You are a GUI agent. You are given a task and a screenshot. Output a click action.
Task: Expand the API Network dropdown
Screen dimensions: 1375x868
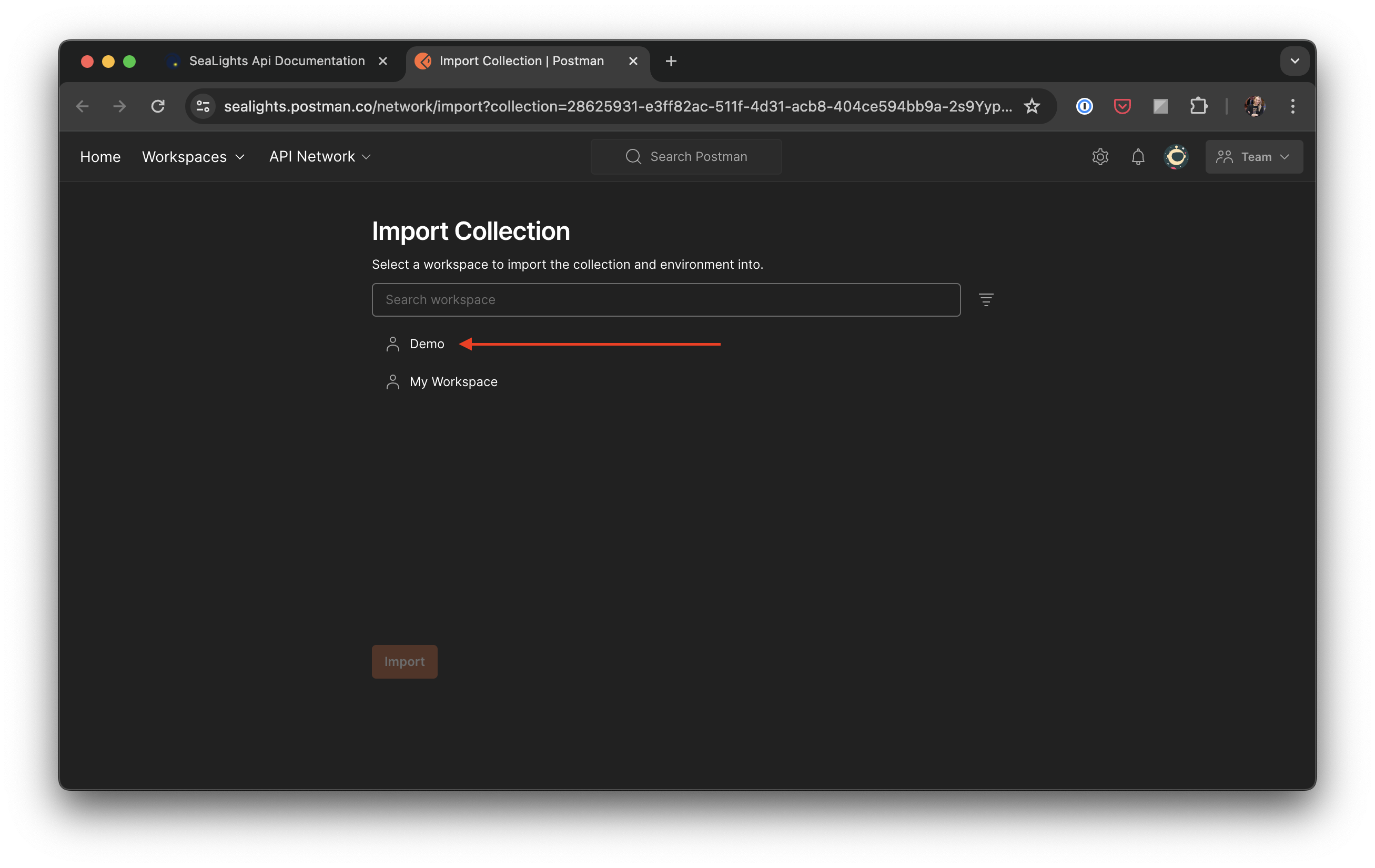pos(320,156)
